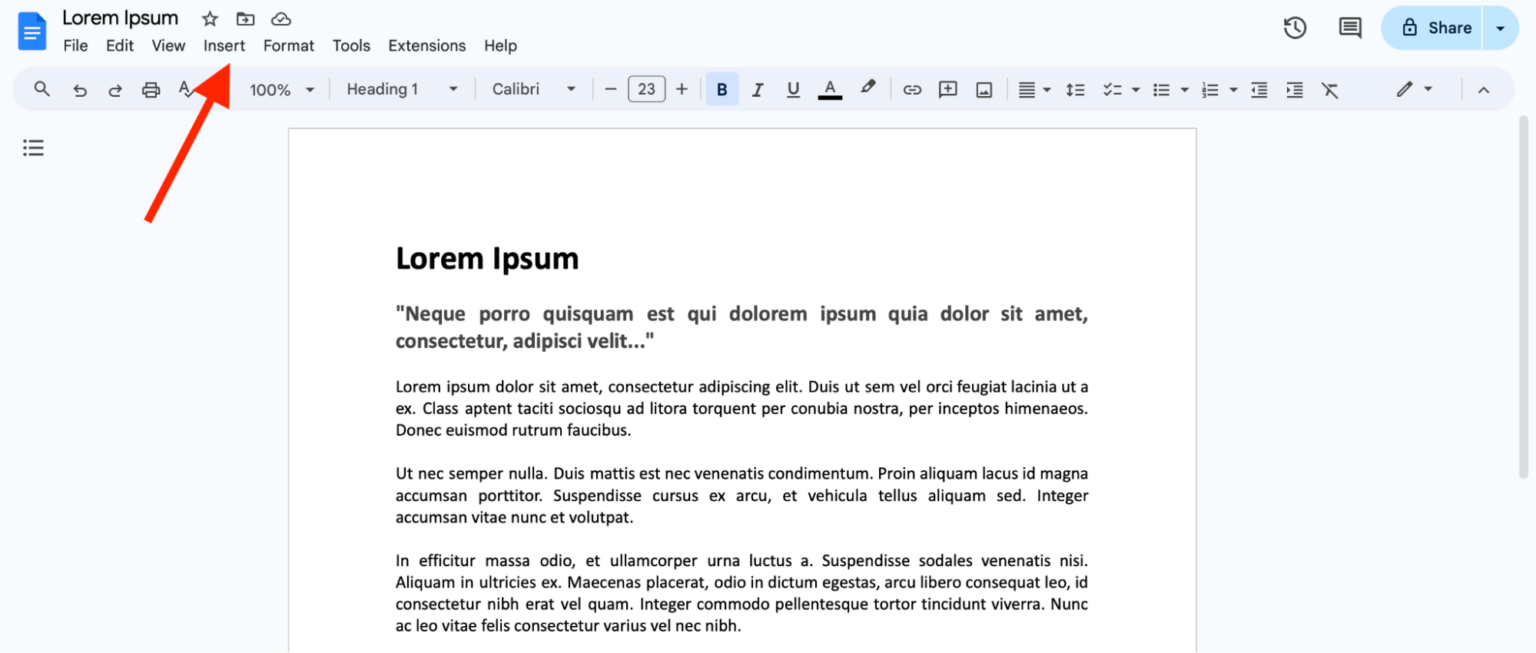
Task: Toggle bold formatting
Action: point(722,89)
